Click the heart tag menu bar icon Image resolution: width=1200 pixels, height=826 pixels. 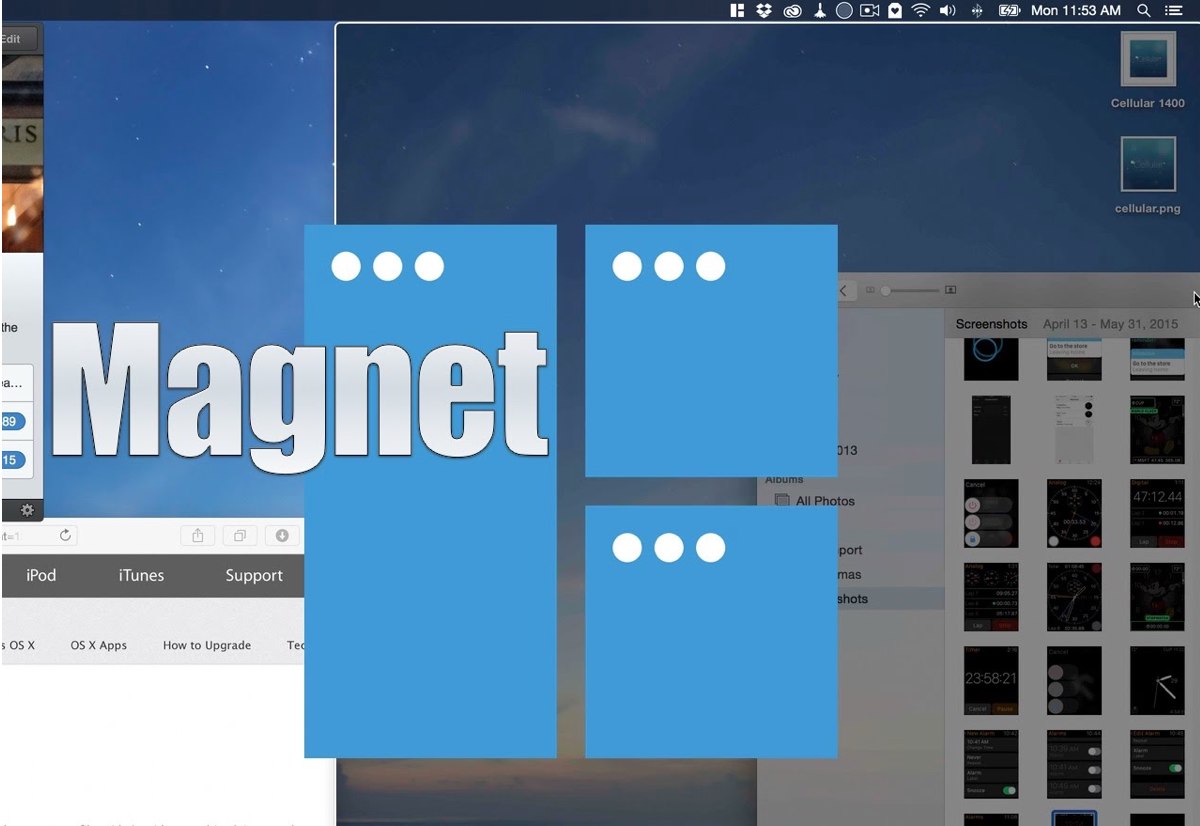point(895,11)
